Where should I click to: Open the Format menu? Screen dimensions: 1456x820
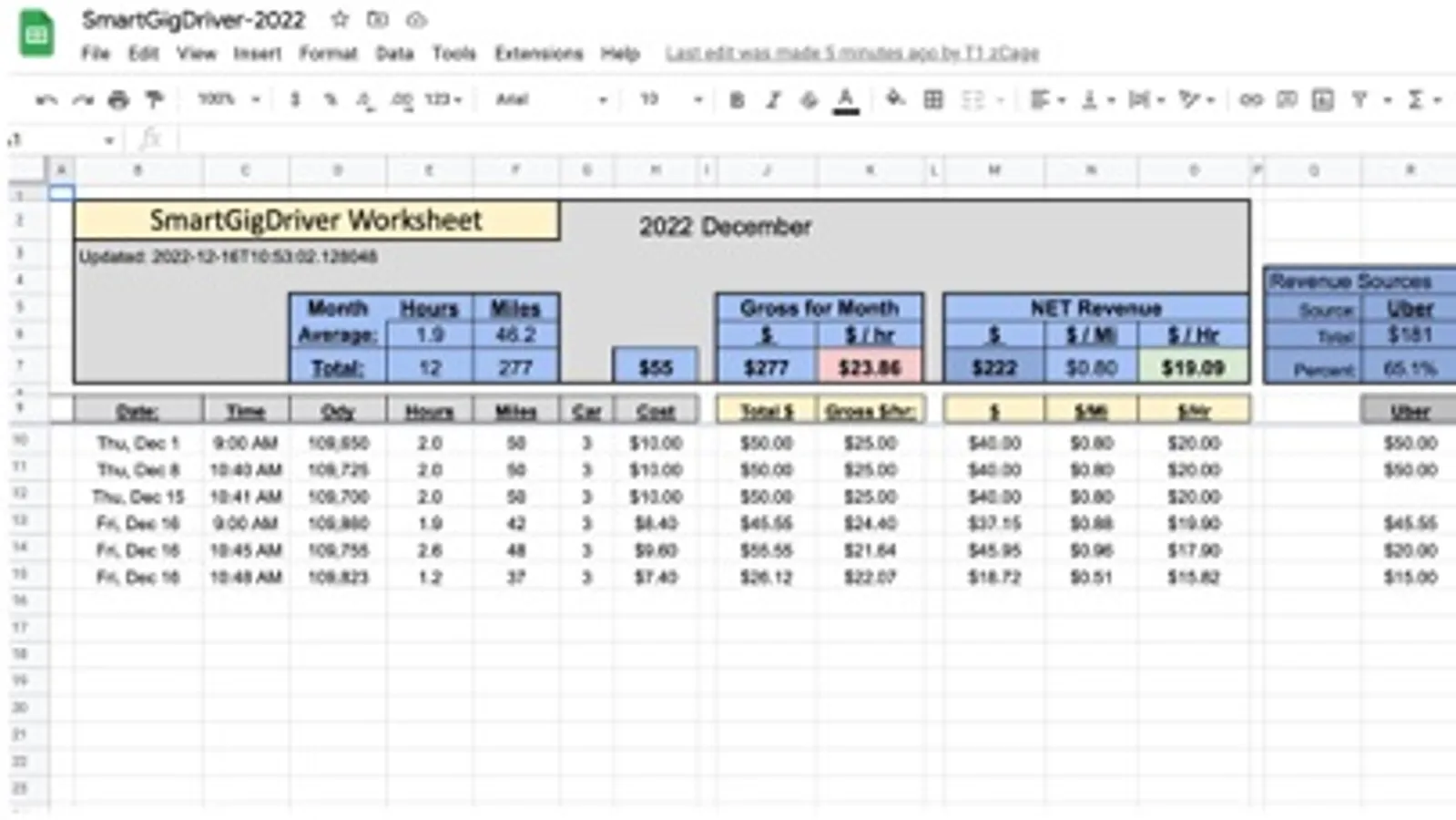(x=328, y=53)
